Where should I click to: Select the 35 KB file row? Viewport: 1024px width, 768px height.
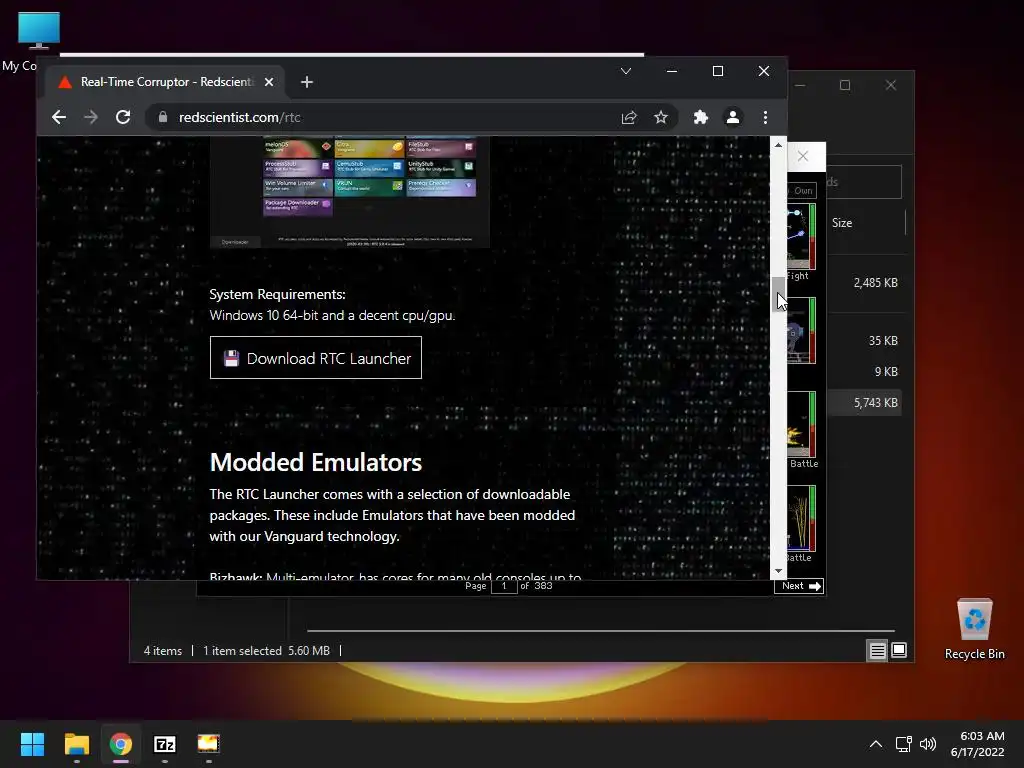coord(863,341)
